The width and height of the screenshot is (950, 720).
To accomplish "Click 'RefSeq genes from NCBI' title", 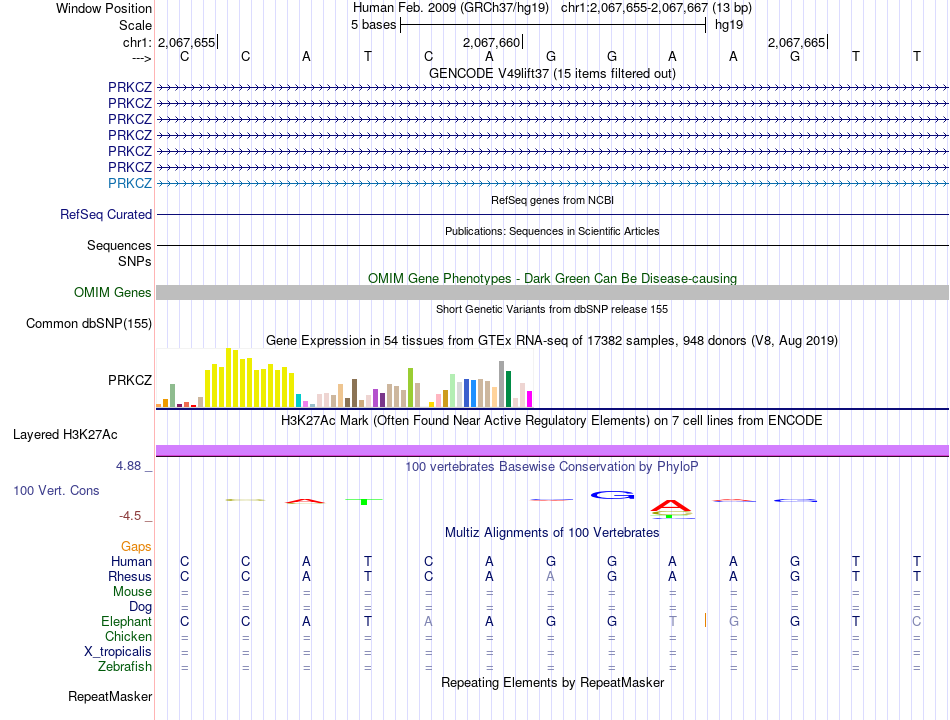I will [552, 200].
